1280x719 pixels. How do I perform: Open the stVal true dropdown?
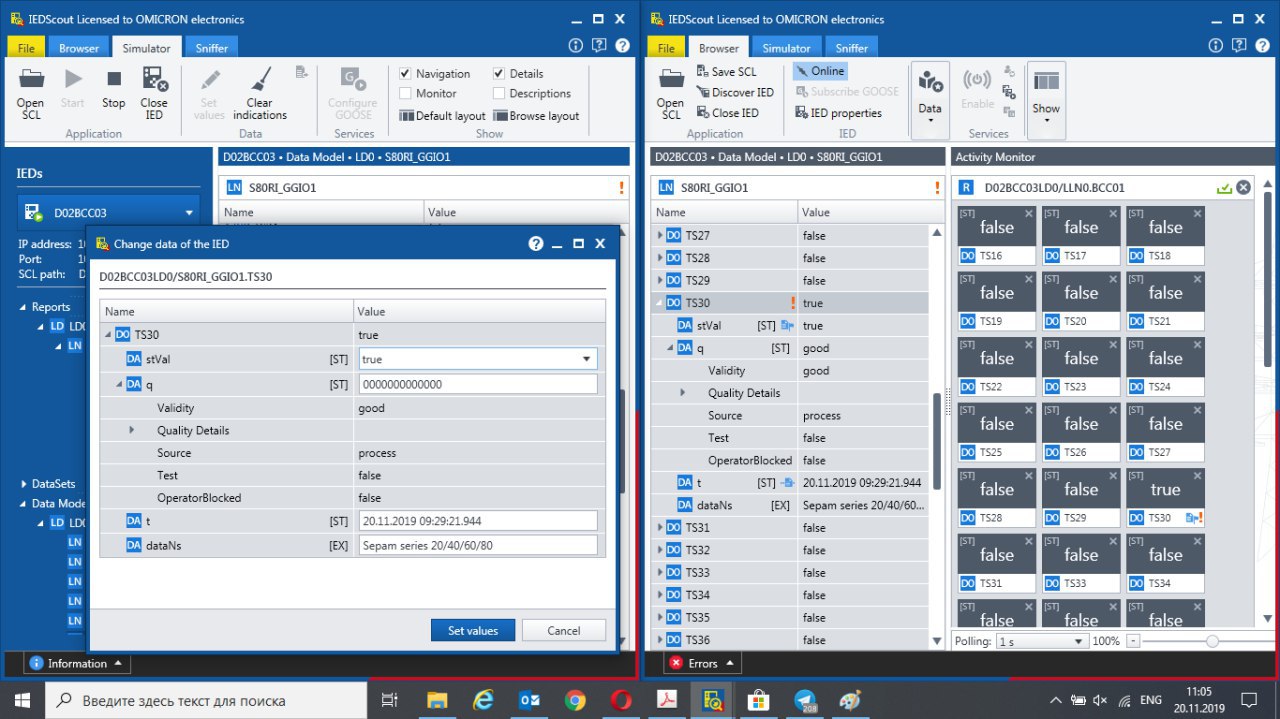coord(585,359)
